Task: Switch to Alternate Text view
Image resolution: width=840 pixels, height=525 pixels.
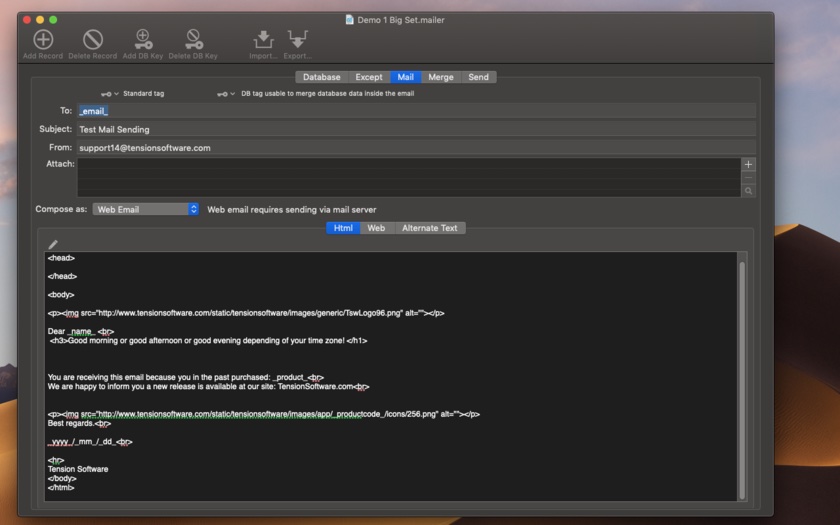Action: pyautogui.click(x=429, y=228)
